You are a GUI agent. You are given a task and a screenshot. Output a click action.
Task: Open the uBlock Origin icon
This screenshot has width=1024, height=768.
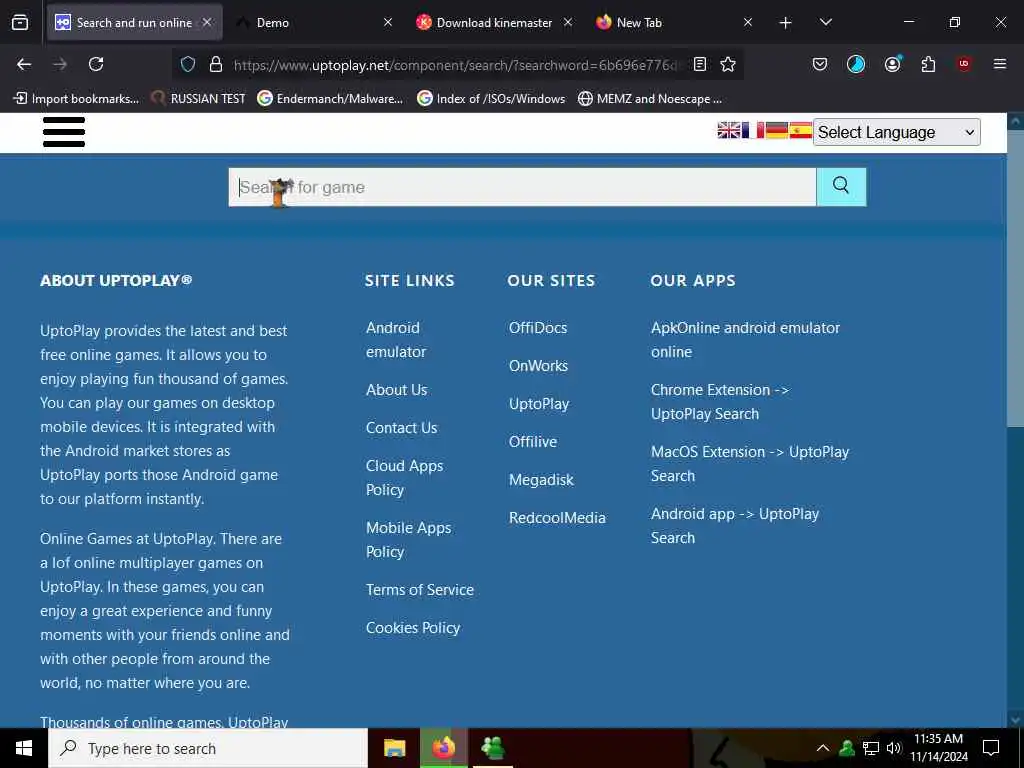(x=964, y=64)
